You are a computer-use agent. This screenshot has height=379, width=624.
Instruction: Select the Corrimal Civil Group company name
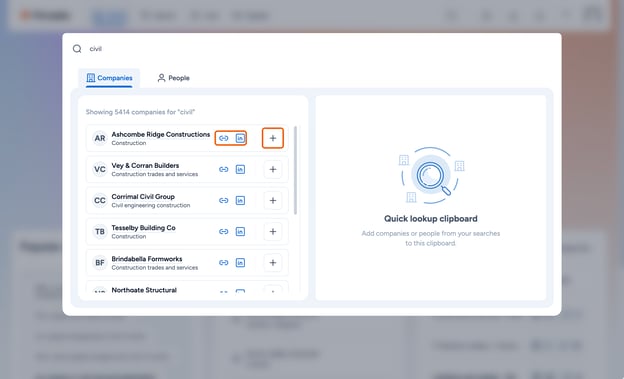143,197
